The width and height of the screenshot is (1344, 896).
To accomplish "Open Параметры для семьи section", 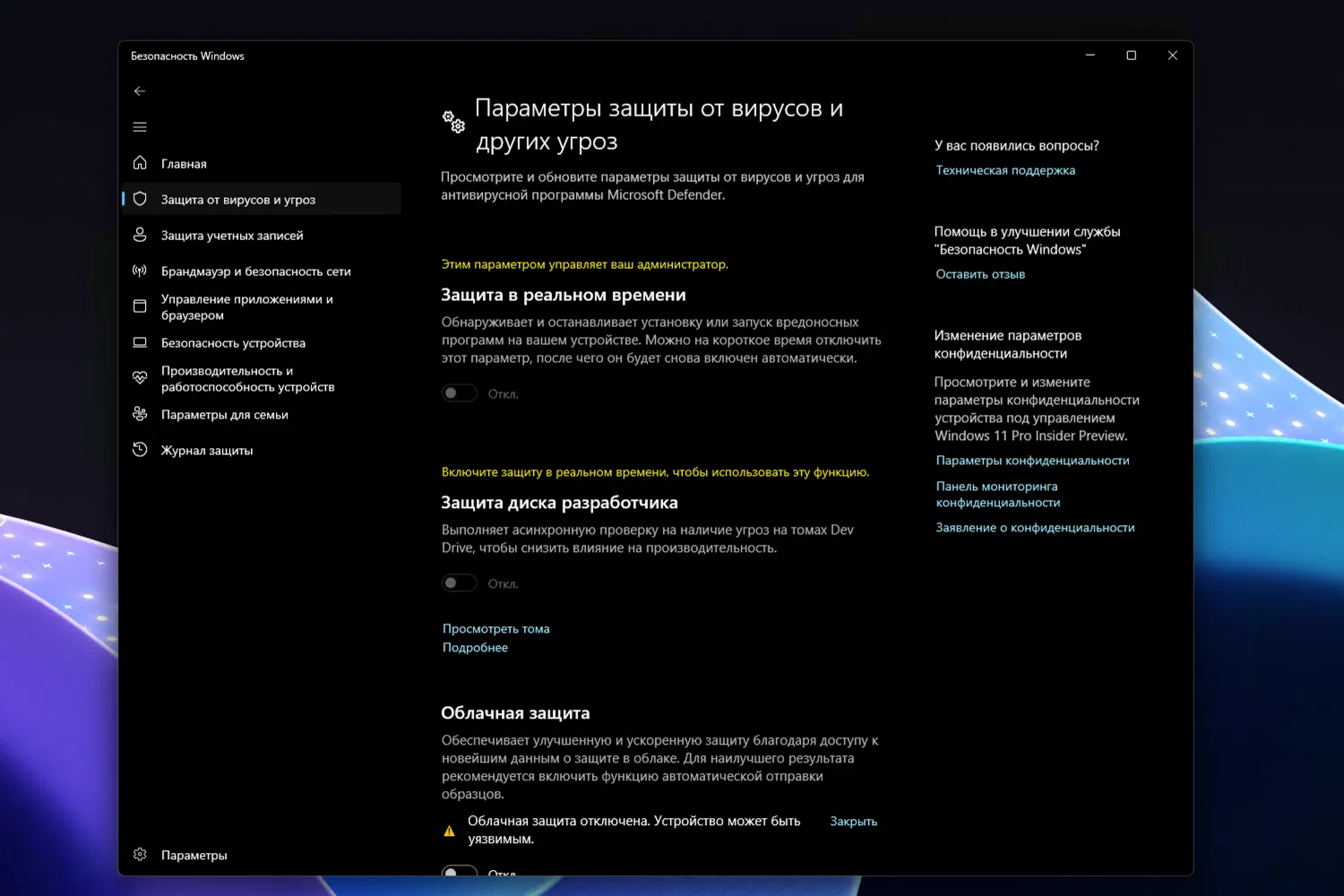I will 260,414.
